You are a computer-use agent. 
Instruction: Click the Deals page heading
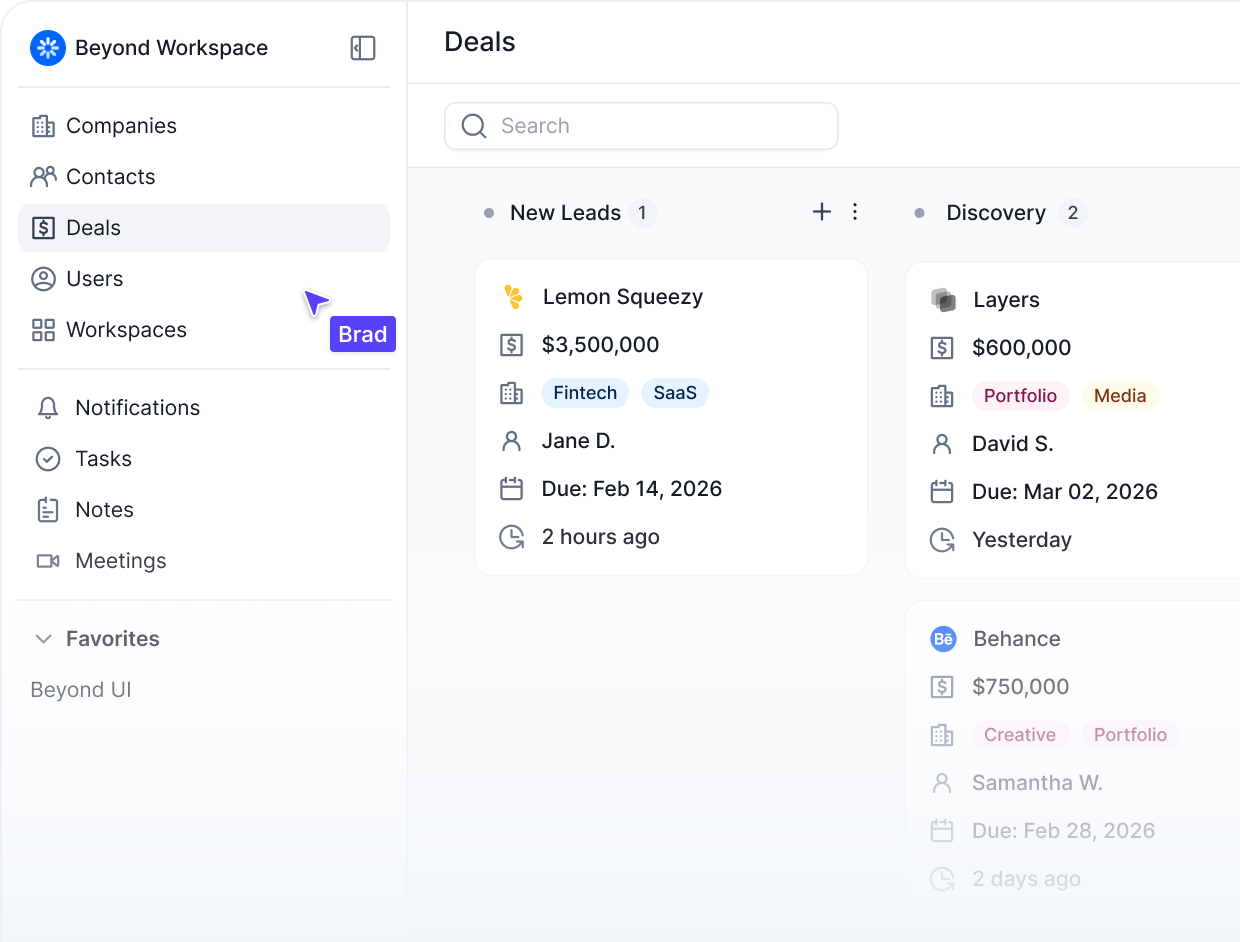pyautogui.click(x=480, y=42)
